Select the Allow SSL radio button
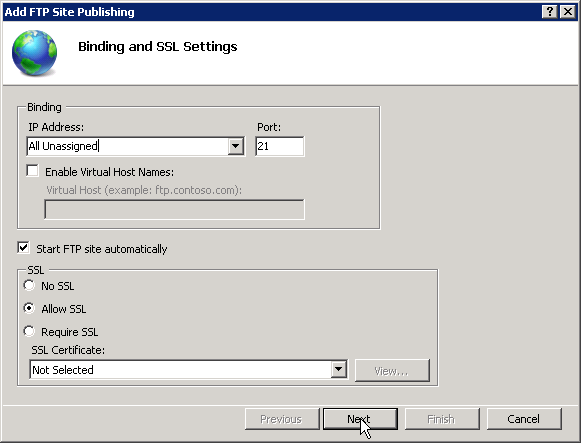This screenshot has width=581, height=443. [29, 308]
